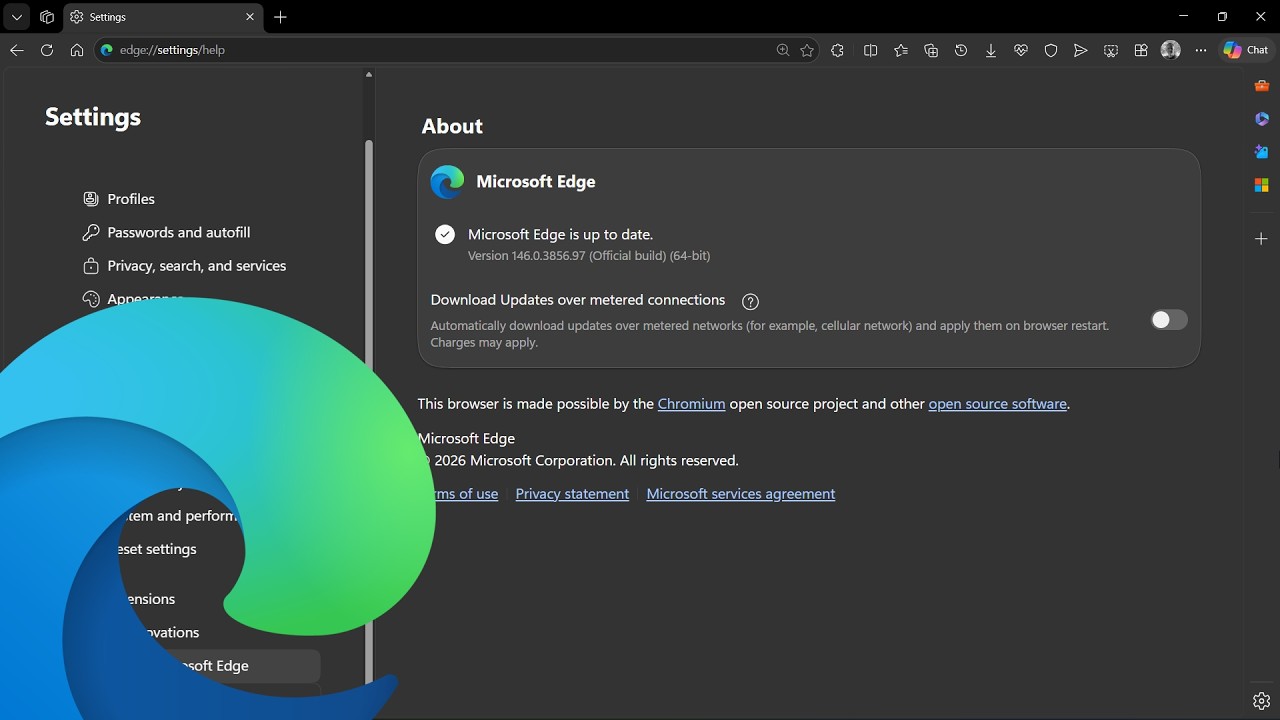Click the Microsoft Edge logo in About card

pyautogui.click(x=447, y=182)
